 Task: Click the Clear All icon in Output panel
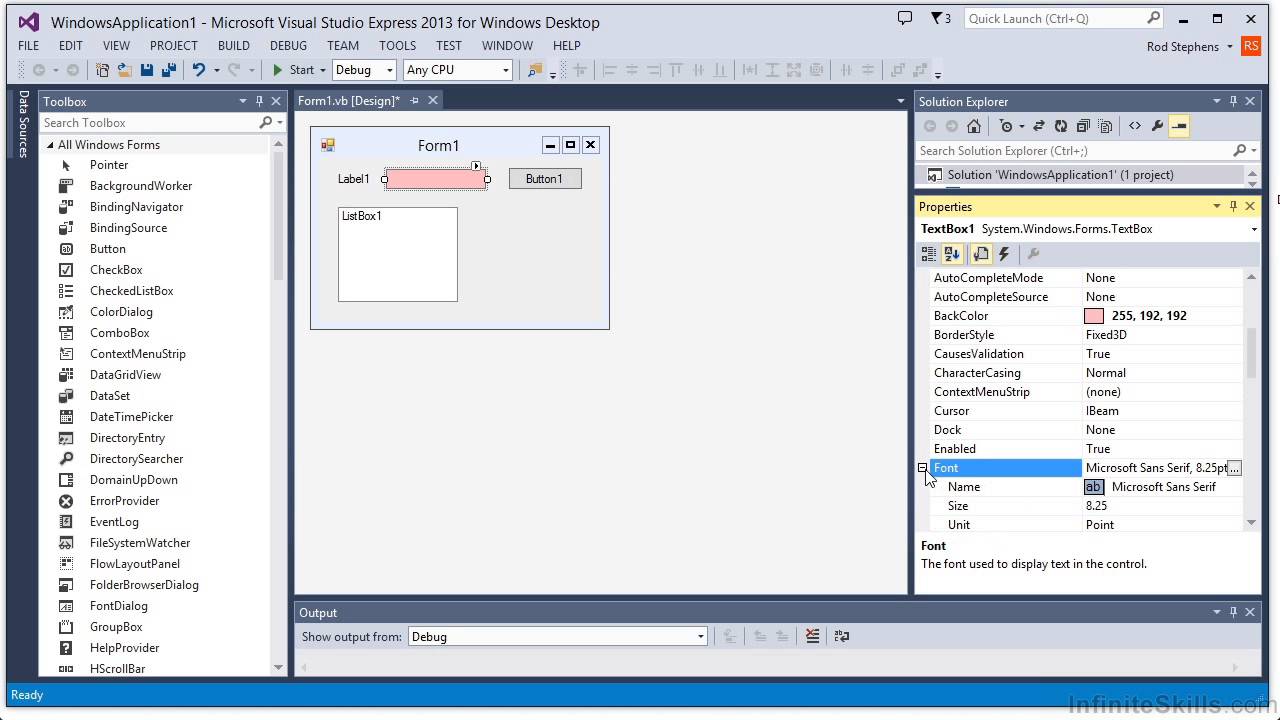click(x=812, y=636)
